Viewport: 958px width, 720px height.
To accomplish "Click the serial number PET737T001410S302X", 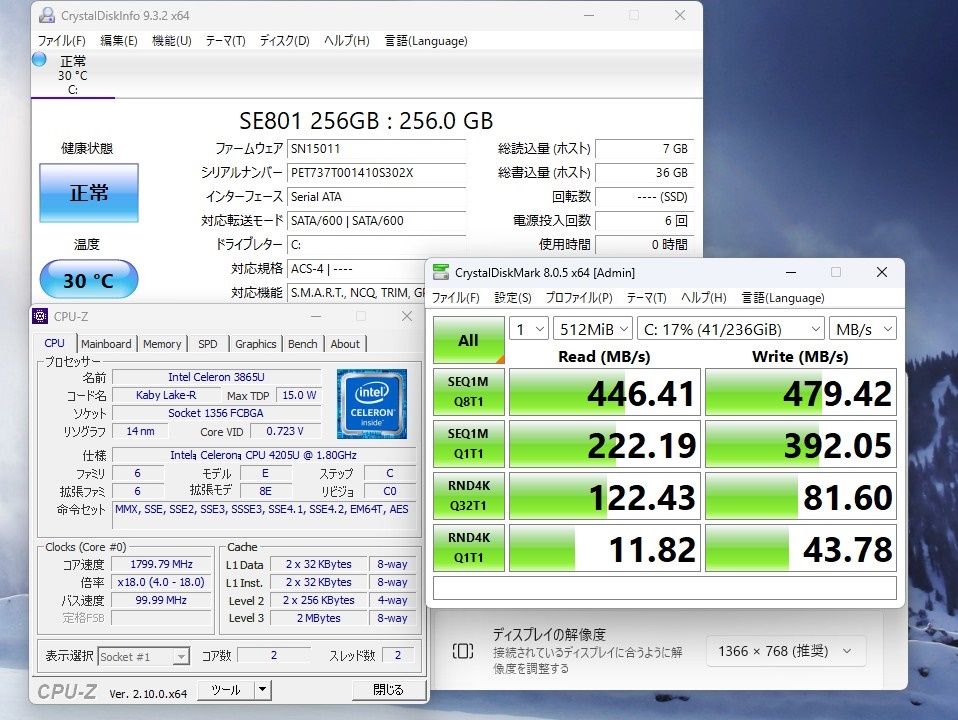I will [376, 172].
